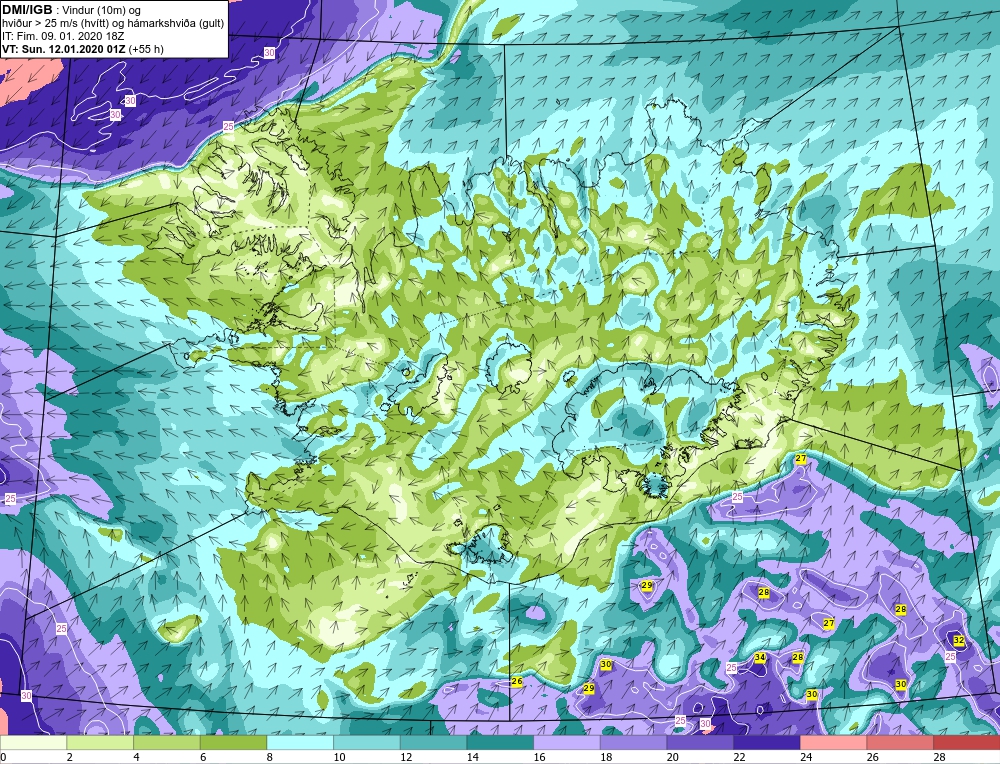This screenshot has height=764, width=1000.
Task: Click the legend scale number '12'
Action: coord(406,757)
